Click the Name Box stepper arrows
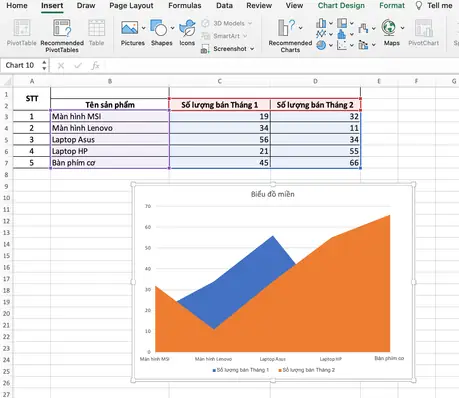The height and width of the screenshot is (398, 459). [44, 65]
